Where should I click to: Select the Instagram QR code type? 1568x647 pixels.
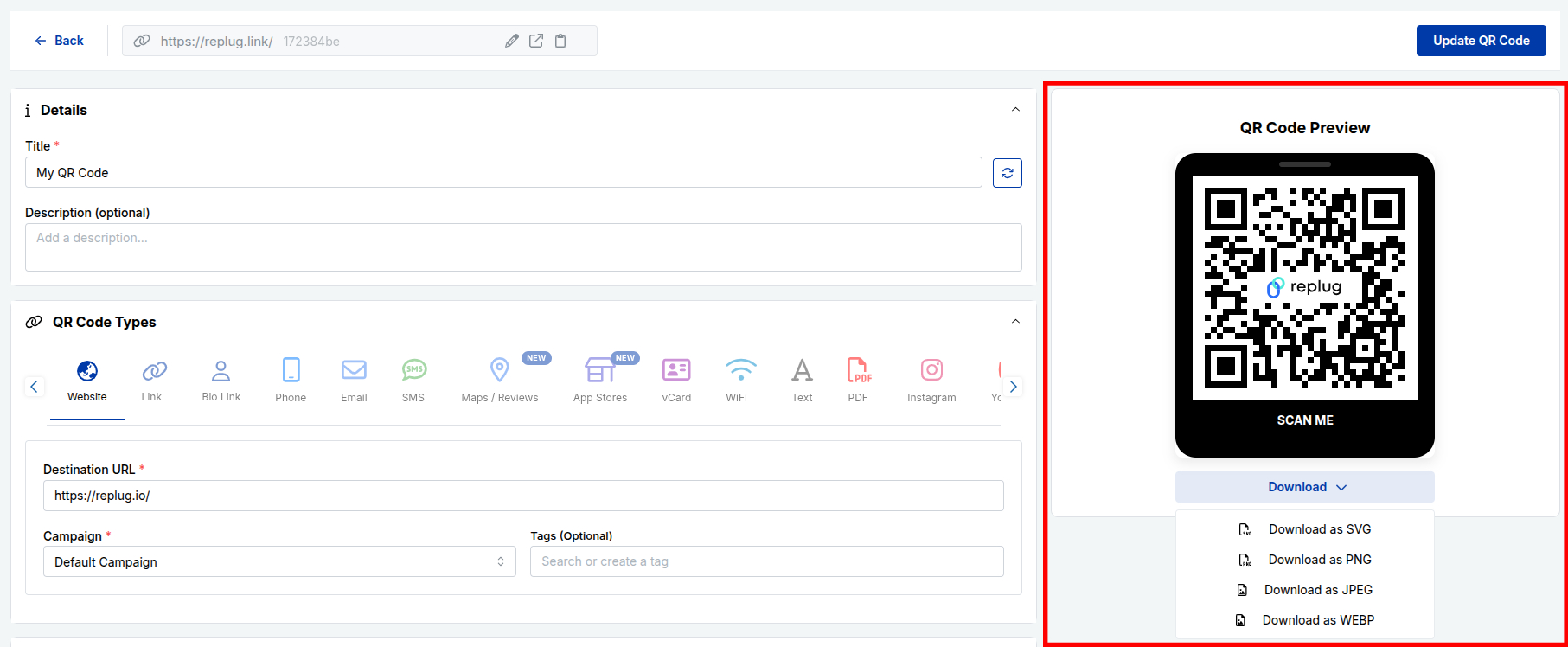point(931,381)
